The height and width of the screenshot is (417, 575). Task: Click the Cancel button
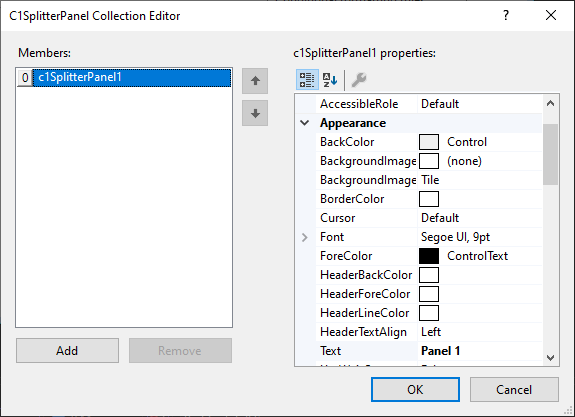point(514,389)
